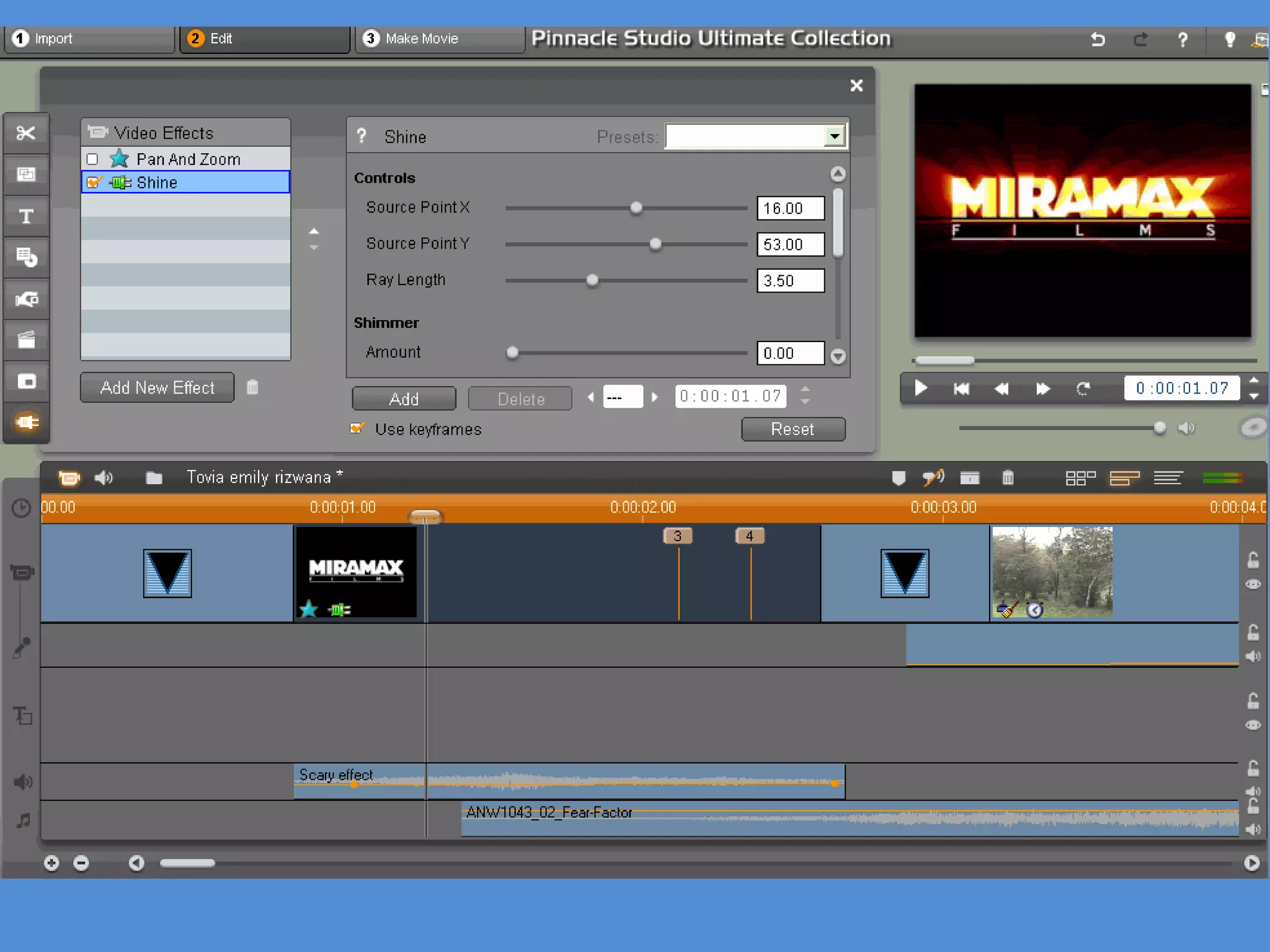Go to next keyframe arrow
The height and width of the screenshot is (952, 1270).
pyautogui.click(x=655, y=397)
